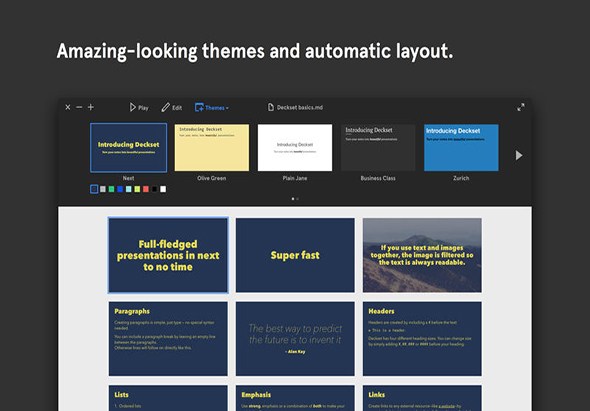
Task: Select the white color swatch
Action: tap(163, 189)
